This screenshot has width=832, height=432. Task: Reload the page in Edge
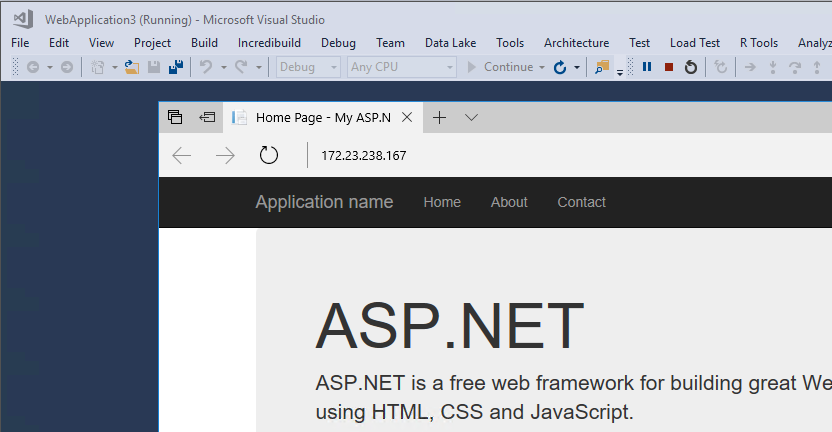pyautogui.click(x=268, y=155)
